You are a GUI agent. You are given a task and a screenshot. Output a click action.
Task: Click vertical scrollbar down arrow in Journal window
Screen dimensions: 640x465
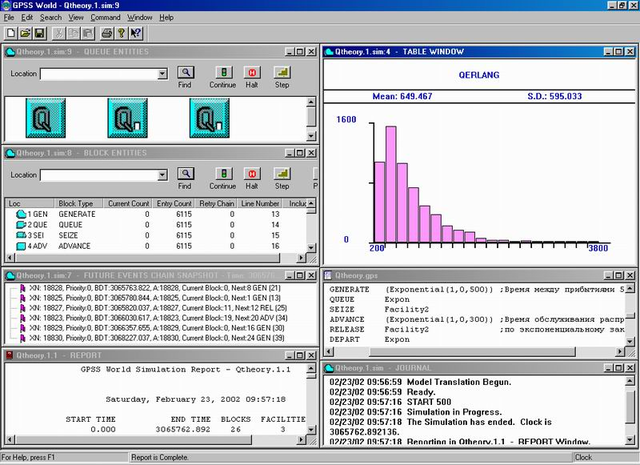click(x=630, y=440)
